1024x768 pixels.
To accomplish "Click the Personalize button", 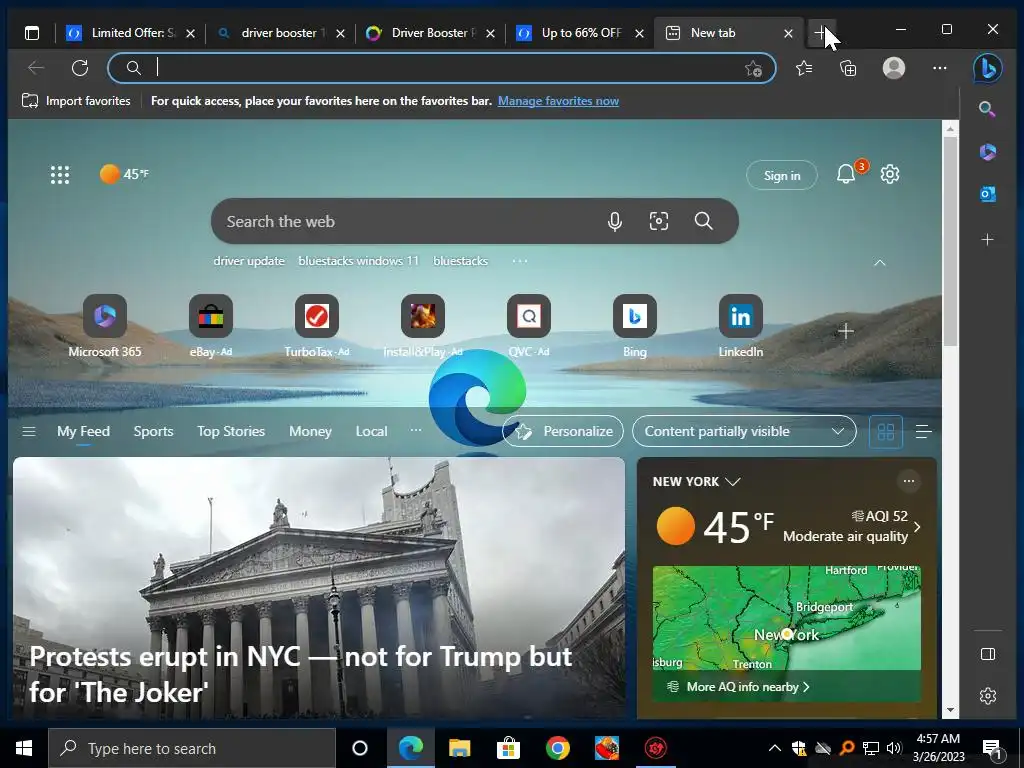I will coord(562,432).
